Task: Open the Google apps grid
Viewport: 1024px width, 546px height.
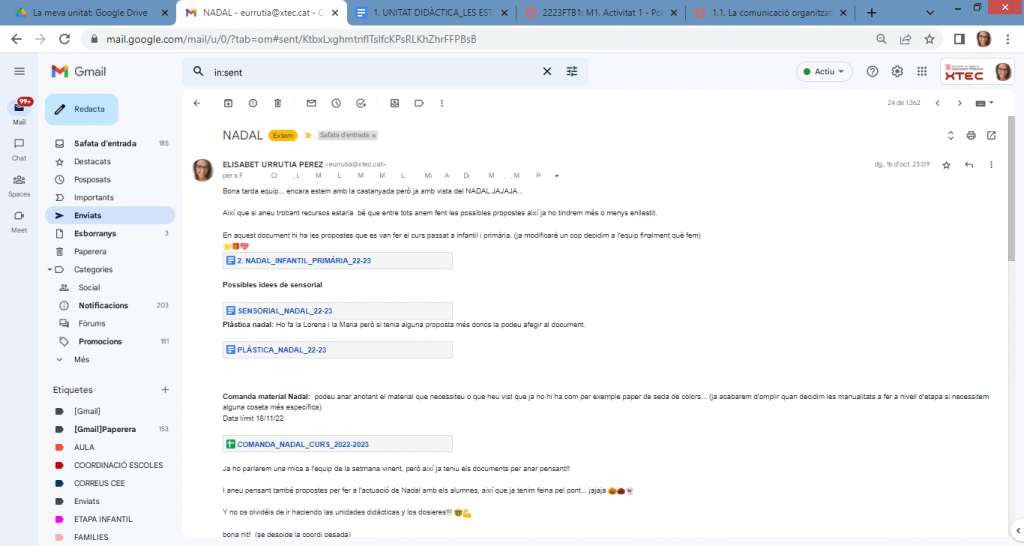Action: pos(922,72)
